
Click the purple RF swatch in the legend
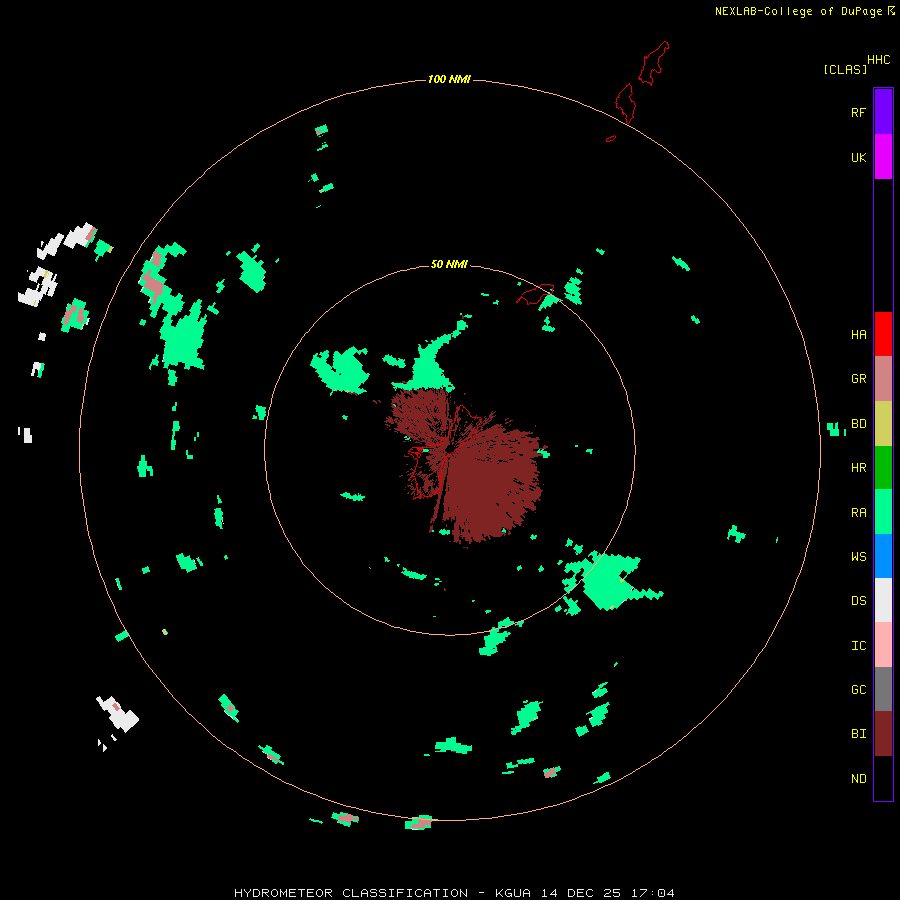point(883,112)
